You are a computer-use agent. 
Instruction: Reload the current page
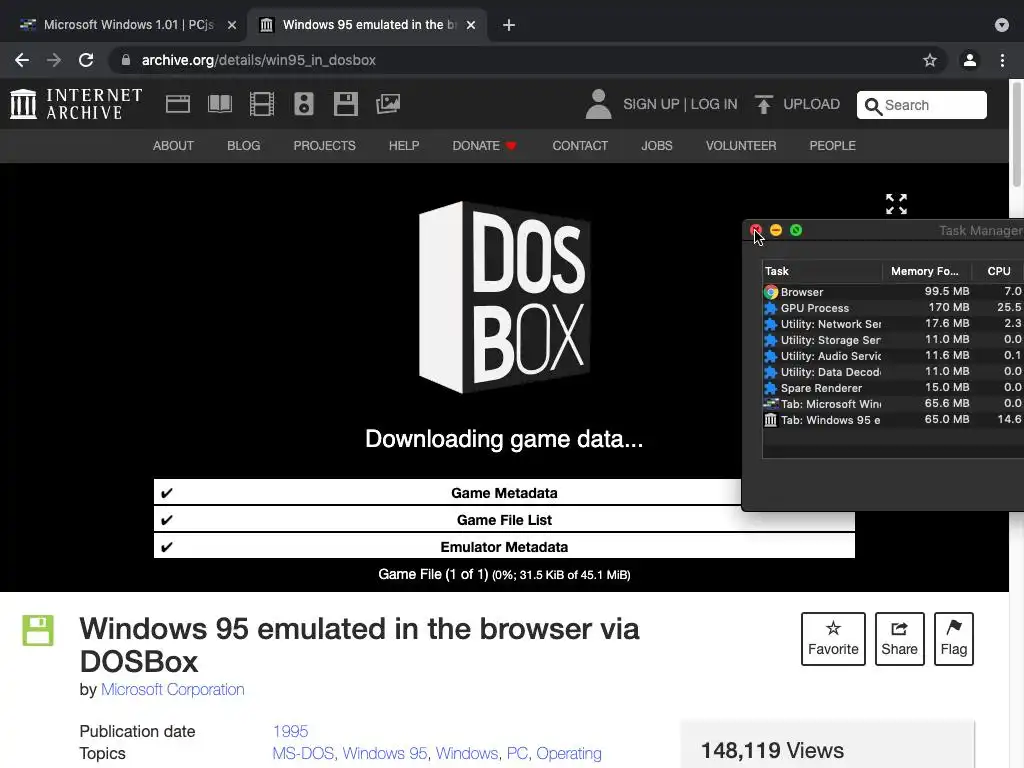pyautogui.click(x=86, y=60)
